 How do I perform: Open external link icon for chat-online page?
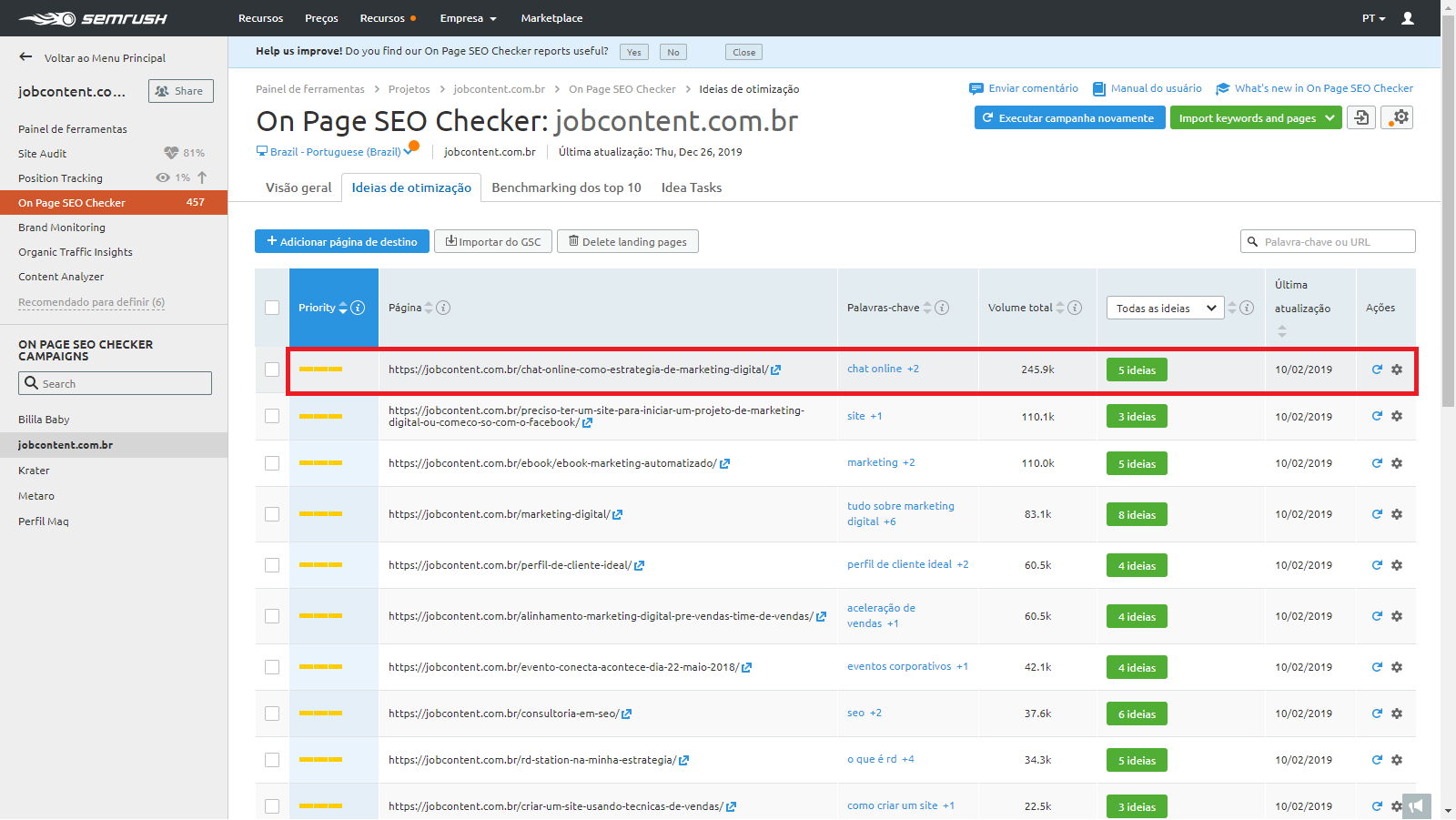775,370
